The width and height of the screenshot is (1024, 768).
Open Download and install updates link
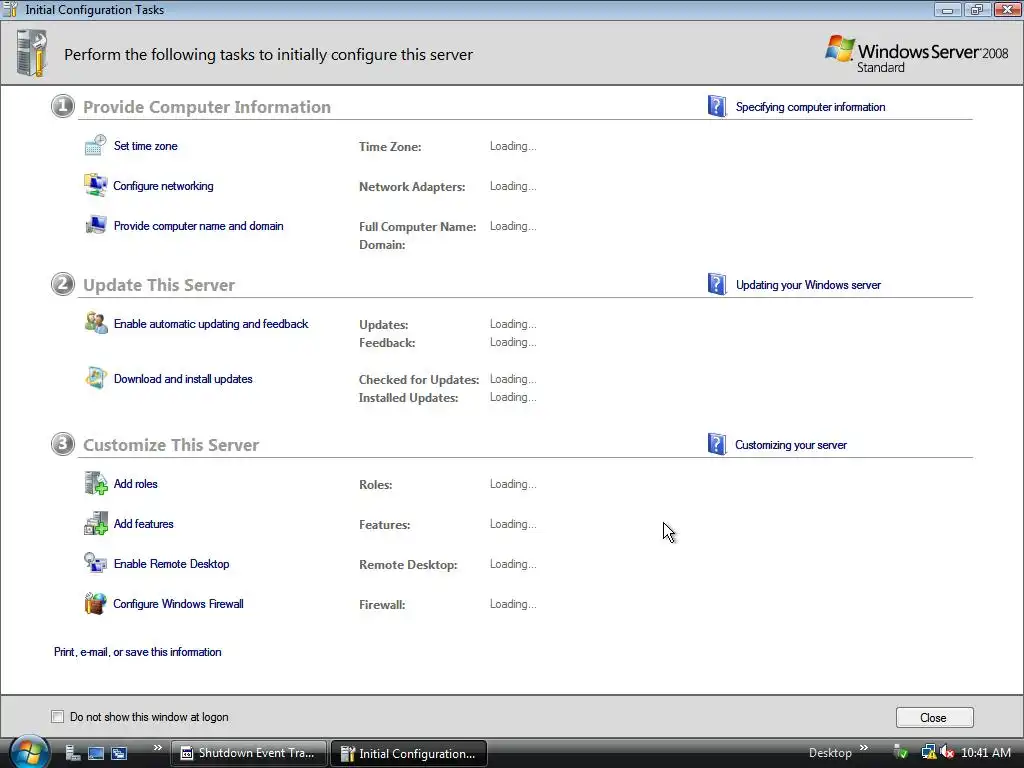pos(183,378)
